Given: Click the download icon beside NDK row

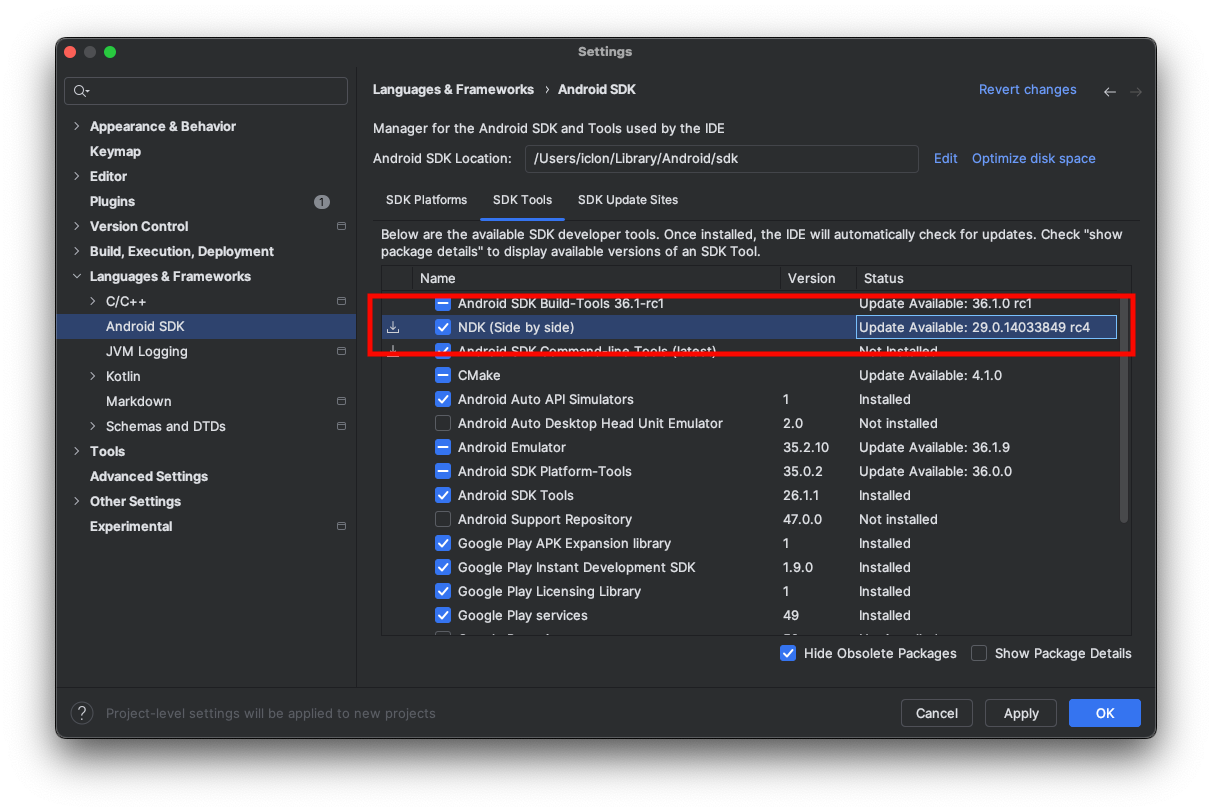Looking at the screenshot, I should click(x=393, y=327).
